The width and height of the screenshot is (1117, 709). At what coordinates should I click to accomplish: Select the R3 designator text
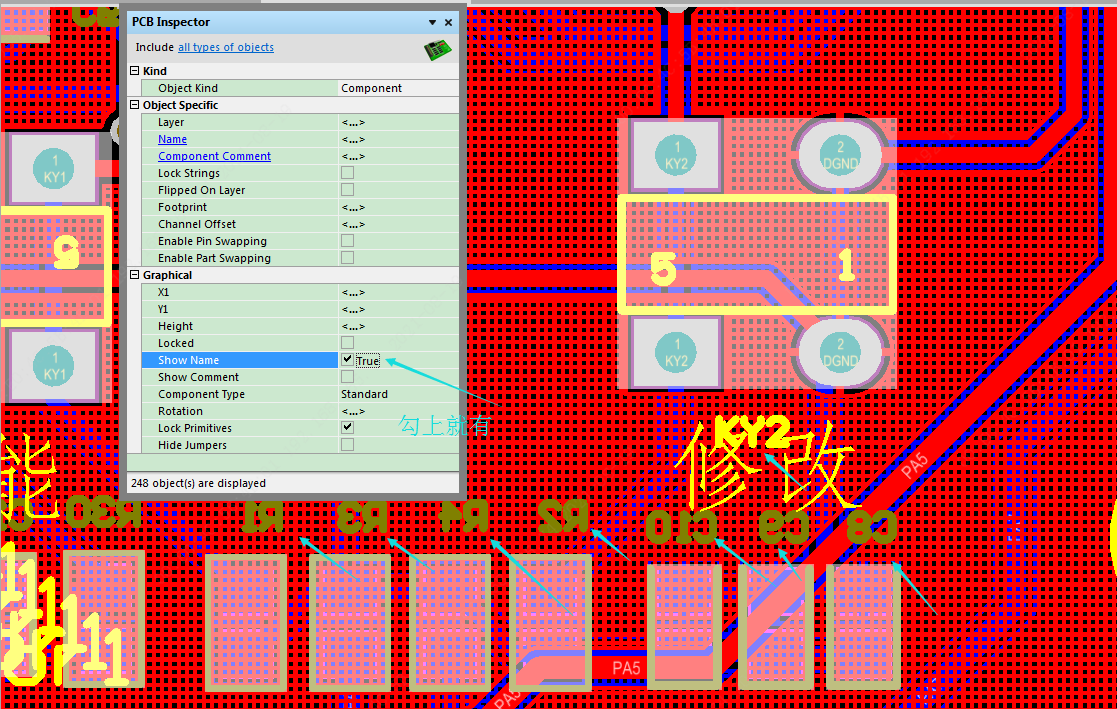[x=362, y=517]
